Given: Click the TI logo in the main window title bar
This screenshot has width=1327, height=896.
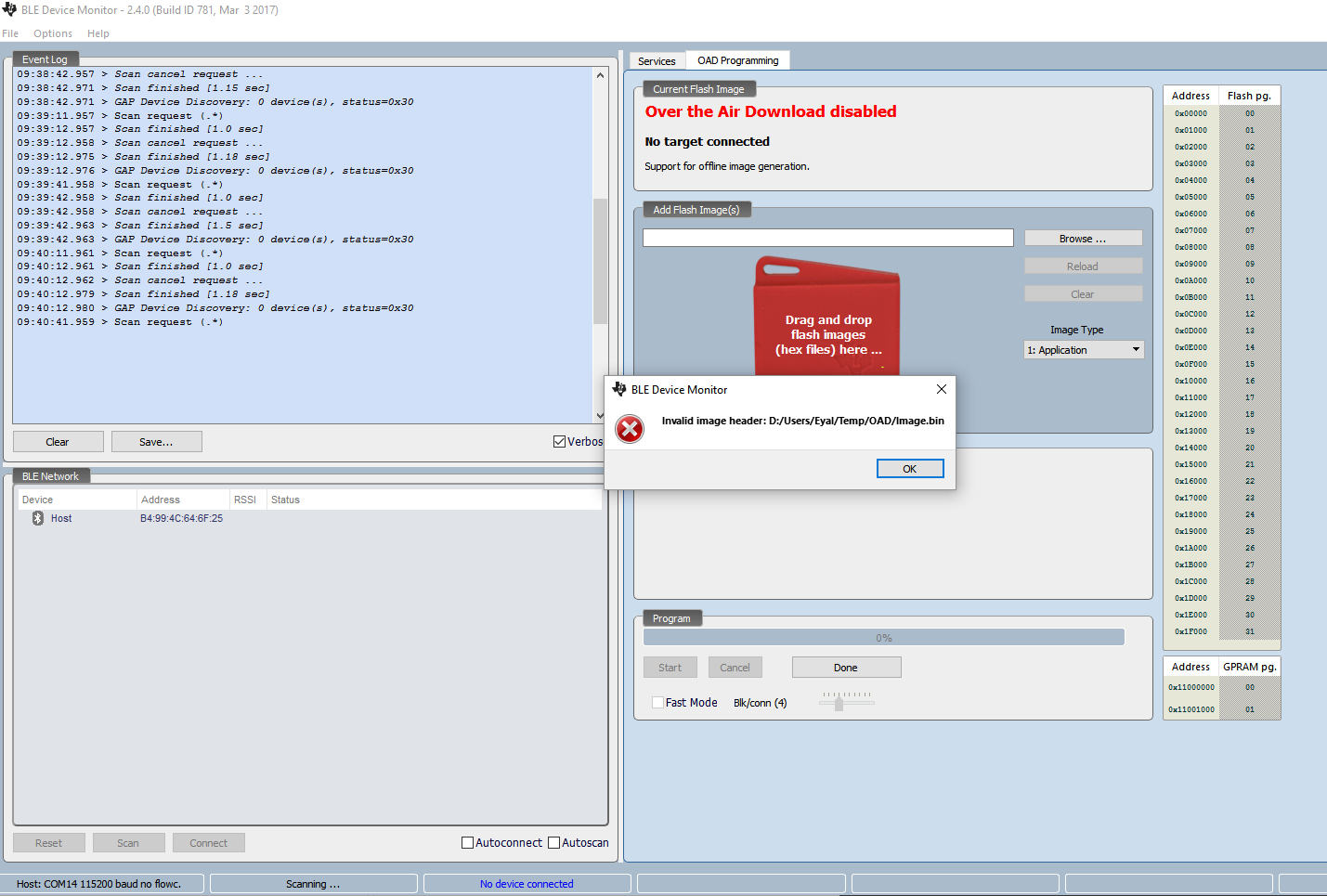Looking at the screenshot, I should tap(9, 9).
